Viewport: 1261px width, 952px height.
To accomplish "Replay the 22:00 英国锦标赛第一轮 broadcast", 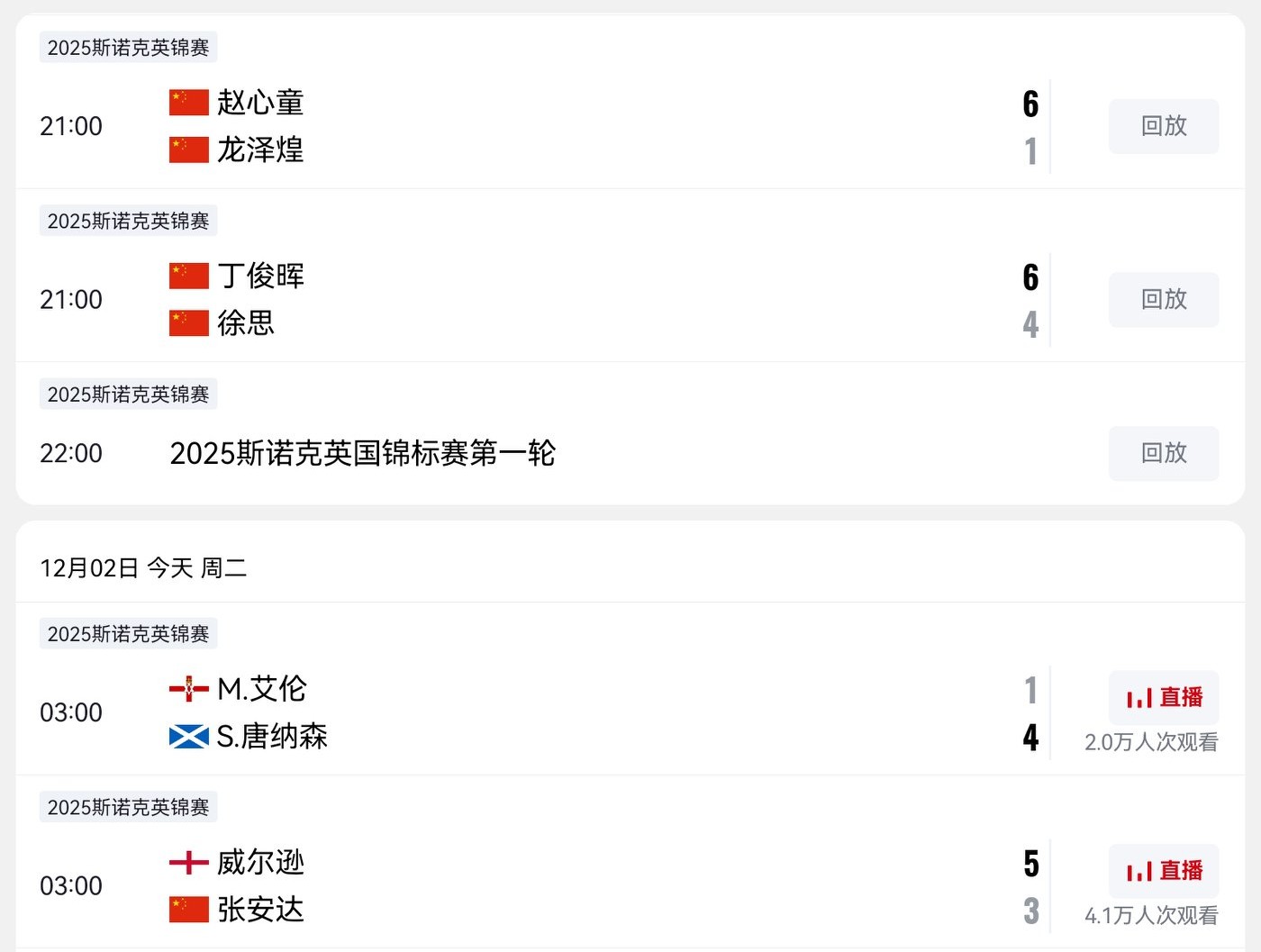I will [x=1163, y=453].
